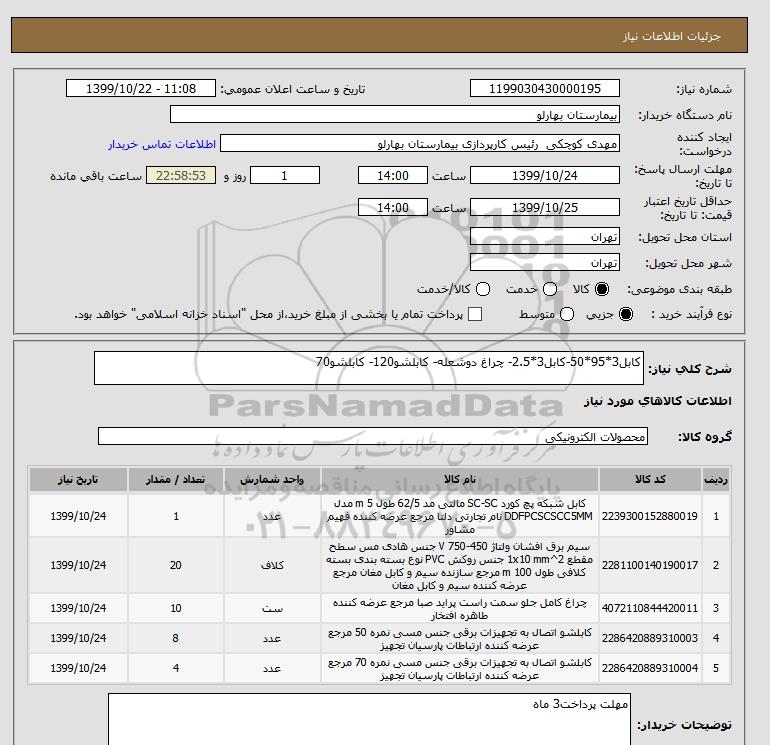Select the کالا/خدمت radio button
770x745 pixels.
483,289
